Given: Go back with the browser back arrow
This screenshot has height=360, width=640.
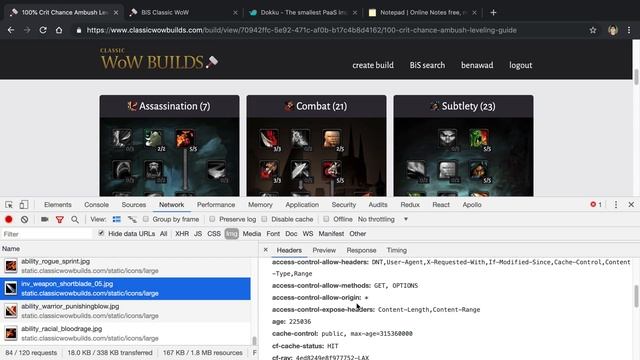Looking at the screenshot, I should point(11,30).
